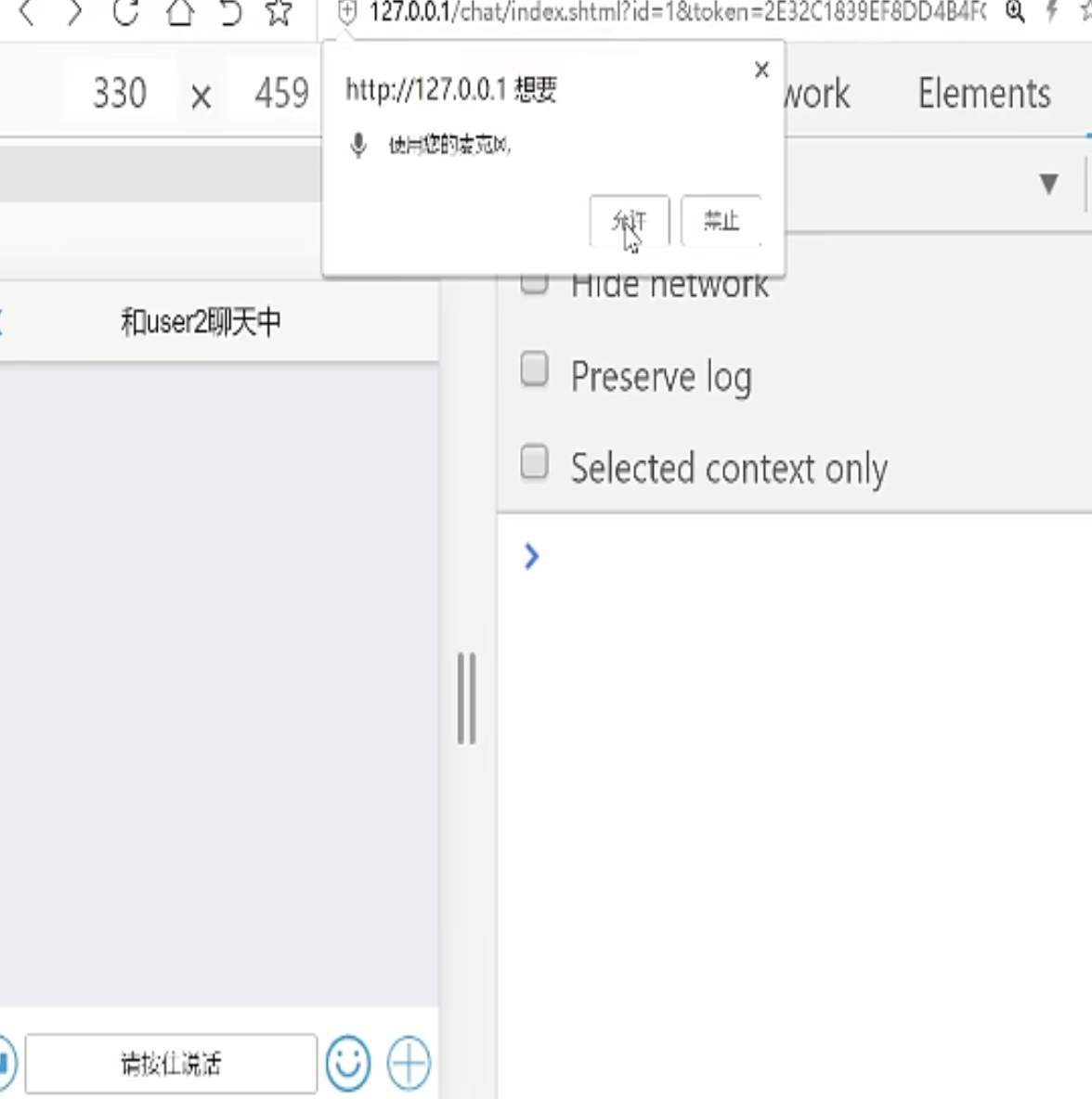Check Selected context only

[534, 462]
